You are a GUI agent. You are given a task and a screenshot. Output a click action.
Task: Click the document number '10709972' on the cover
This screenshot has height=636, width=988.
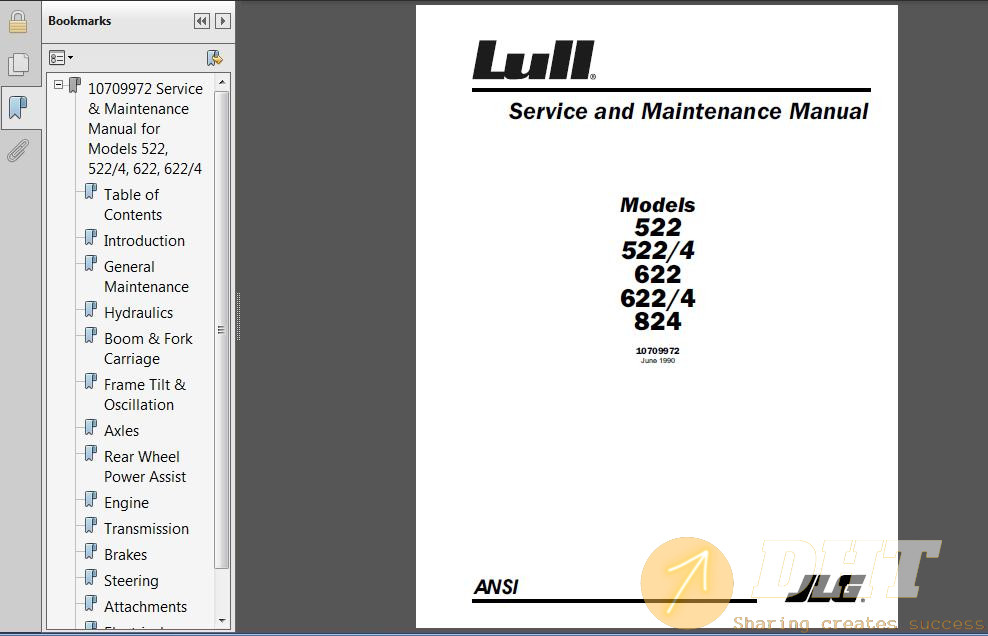[x=658, y=350]
